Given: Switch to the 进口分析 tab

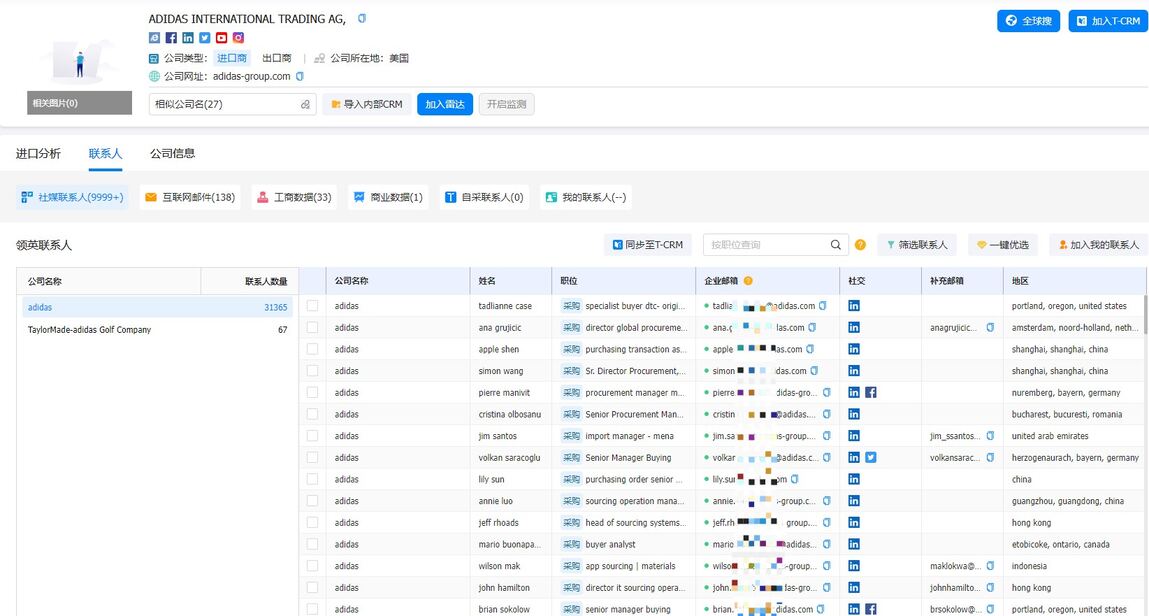Looking at the screenshot, I should [x=38, y=153].
